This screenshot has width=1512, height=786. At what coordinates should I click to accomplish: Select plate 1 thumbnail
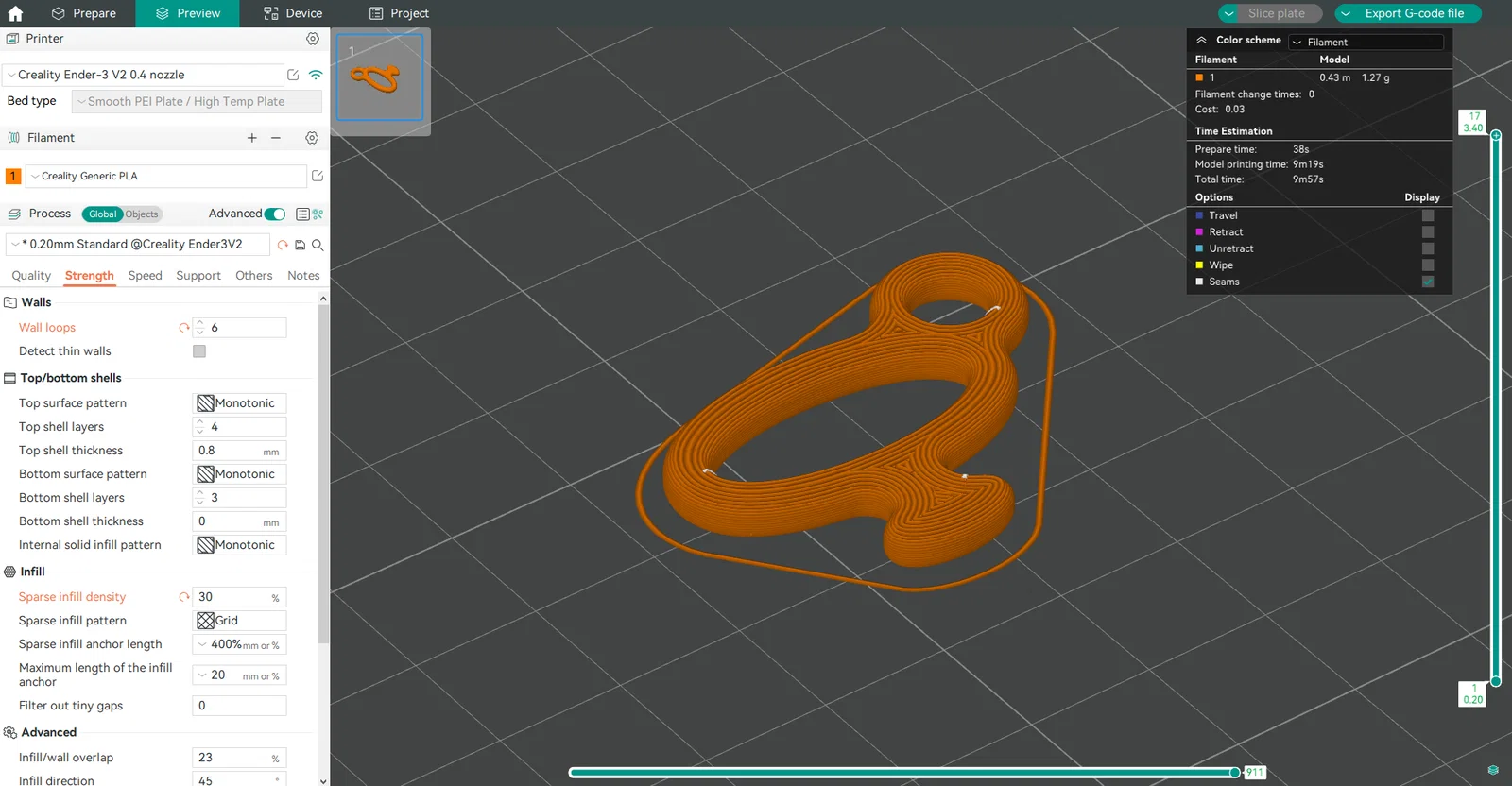coord(380,77)
